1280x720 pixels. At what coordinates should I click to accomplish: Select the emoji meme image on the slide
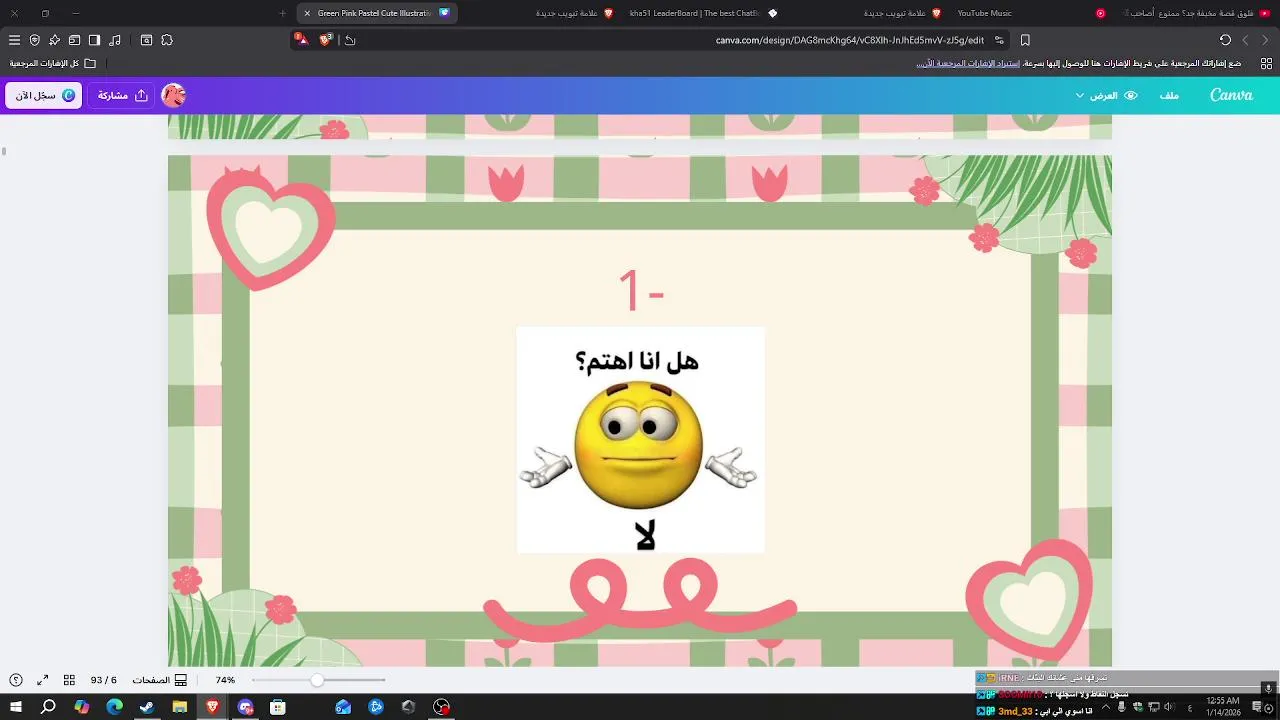[640, 440]
